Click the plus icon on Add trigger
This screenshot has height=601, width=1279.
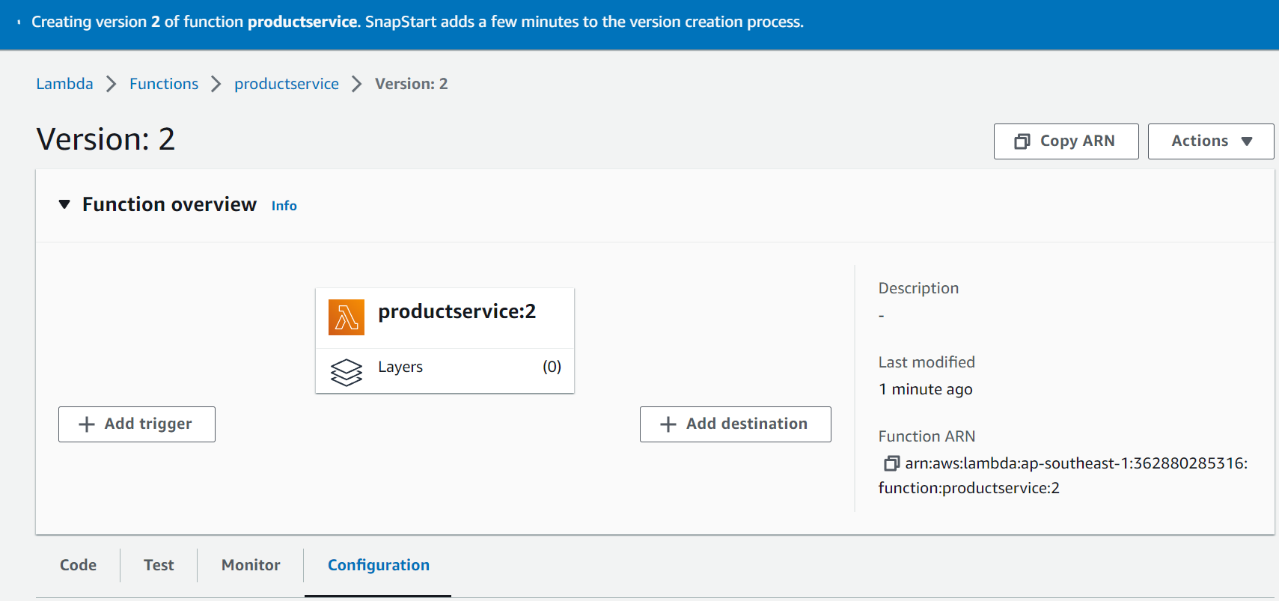tap(85, 423)
